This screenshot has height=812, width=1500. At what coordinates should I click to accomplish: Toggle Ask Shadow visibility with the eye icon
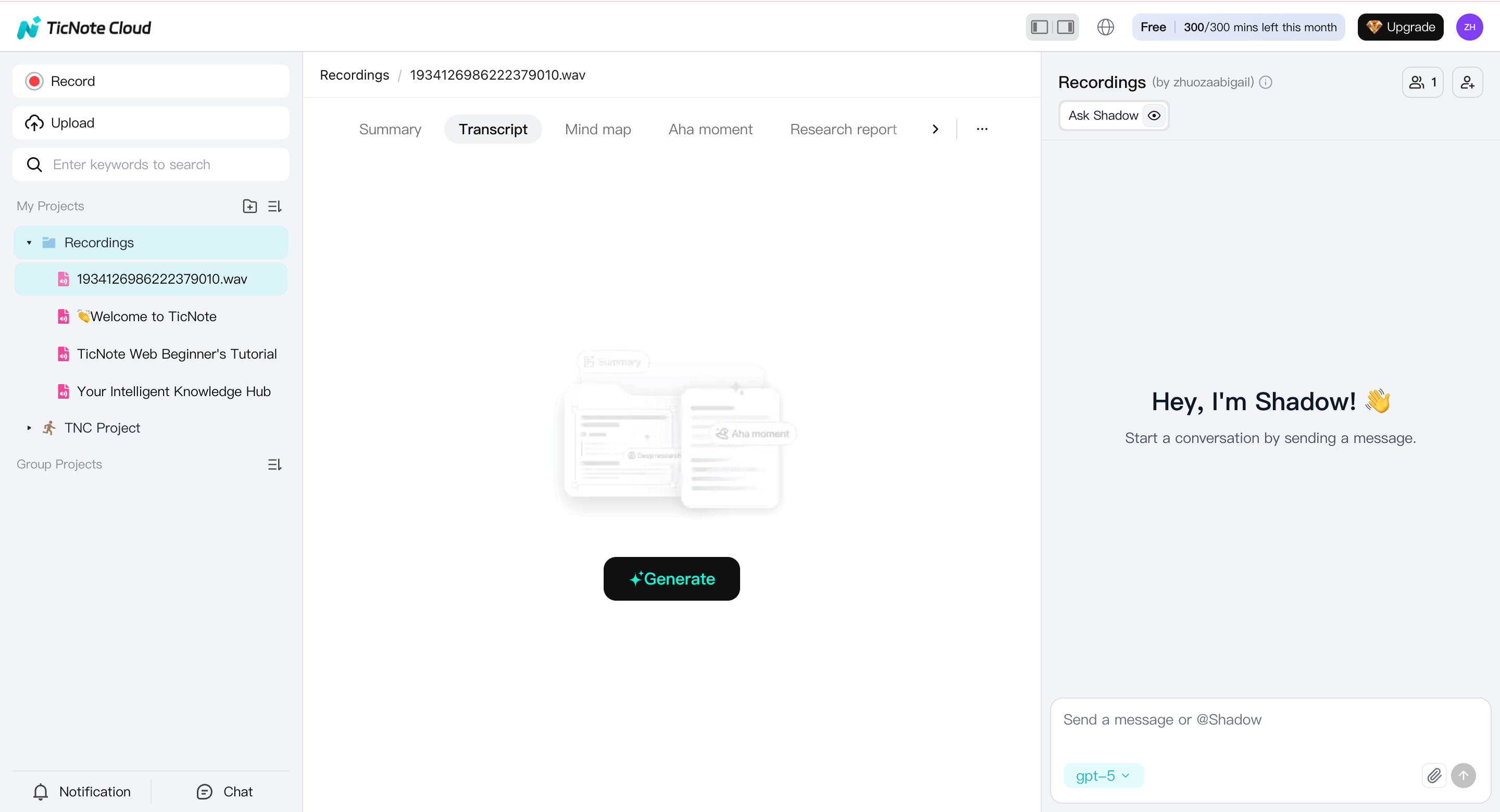(1155, 115)
